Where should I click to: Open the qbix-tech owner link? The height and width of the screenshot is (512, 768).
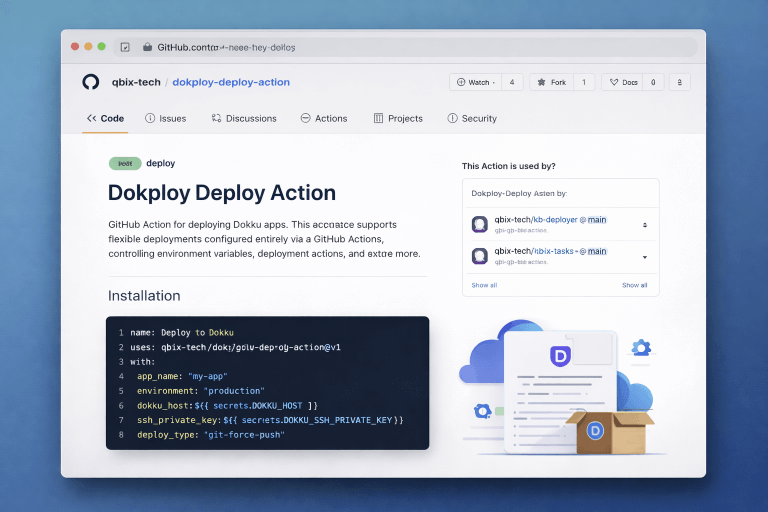point(136,82)
